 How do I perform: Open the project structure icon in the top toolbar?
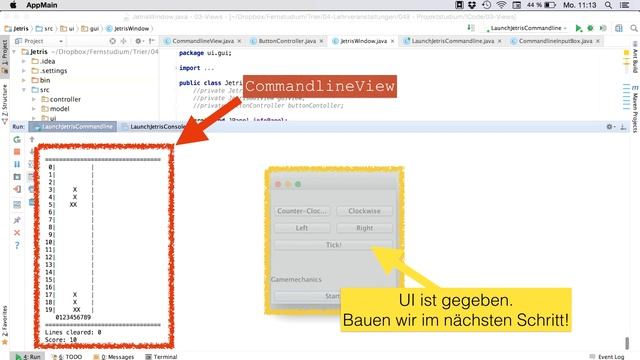[619, 28]
